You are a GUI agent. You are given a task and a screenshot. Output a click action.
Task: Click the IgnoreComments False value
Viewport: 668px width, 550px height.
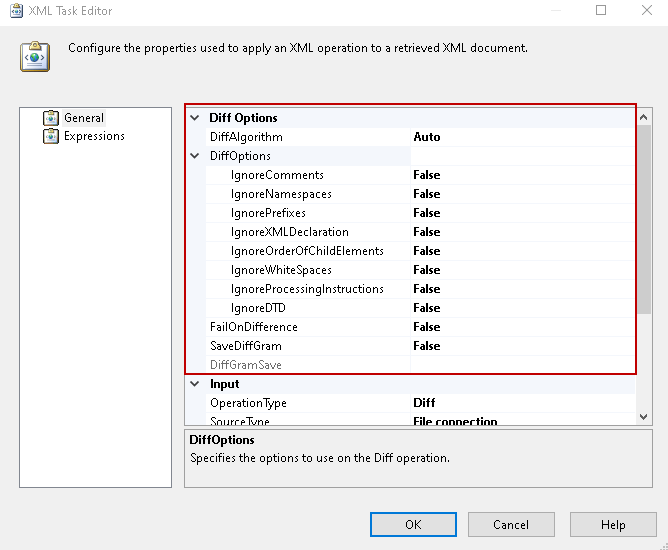click(427, 175)
